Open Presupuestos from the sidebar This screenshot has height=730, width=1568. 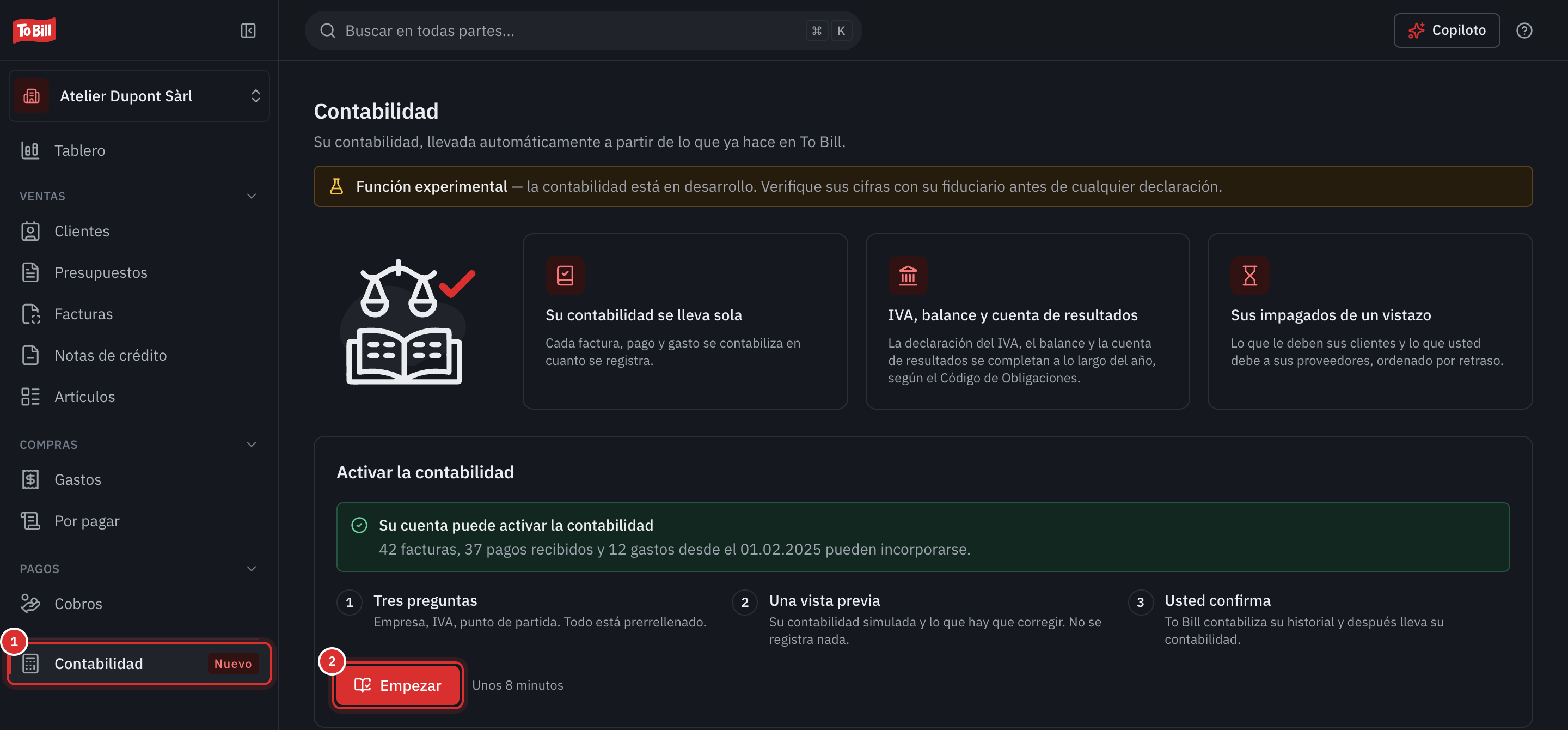coord(139,273)
